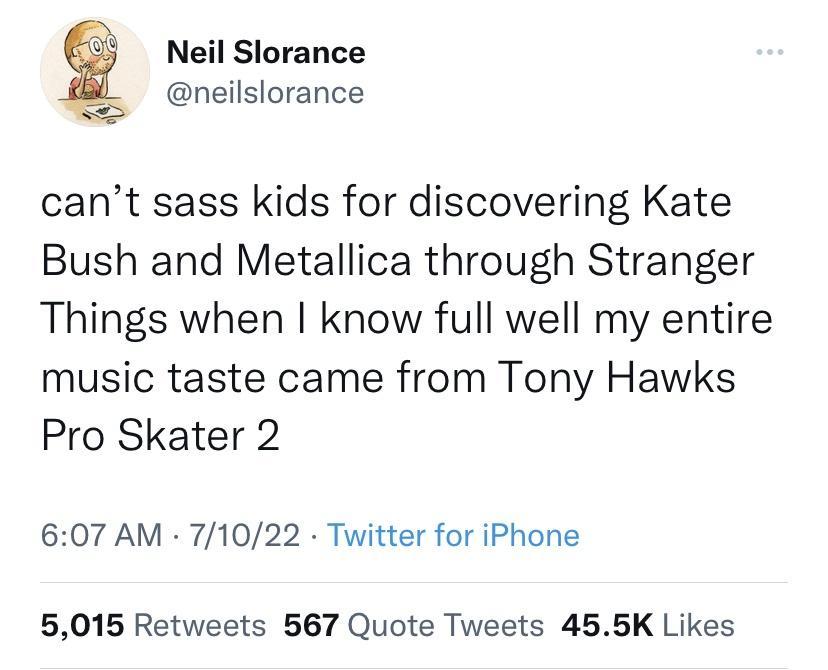
Task: Click the tweet author username area
Action: pos(266,92)
